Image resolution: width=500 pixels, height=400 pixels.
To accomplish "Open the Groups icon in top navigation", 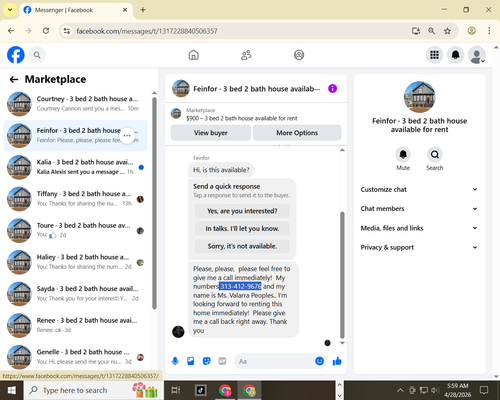I will pos(299,55).
